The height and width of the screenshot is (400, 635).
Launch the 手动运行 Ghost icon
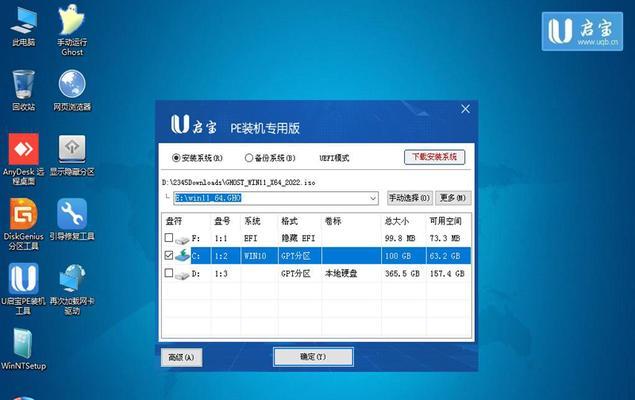tap(72, 30)
